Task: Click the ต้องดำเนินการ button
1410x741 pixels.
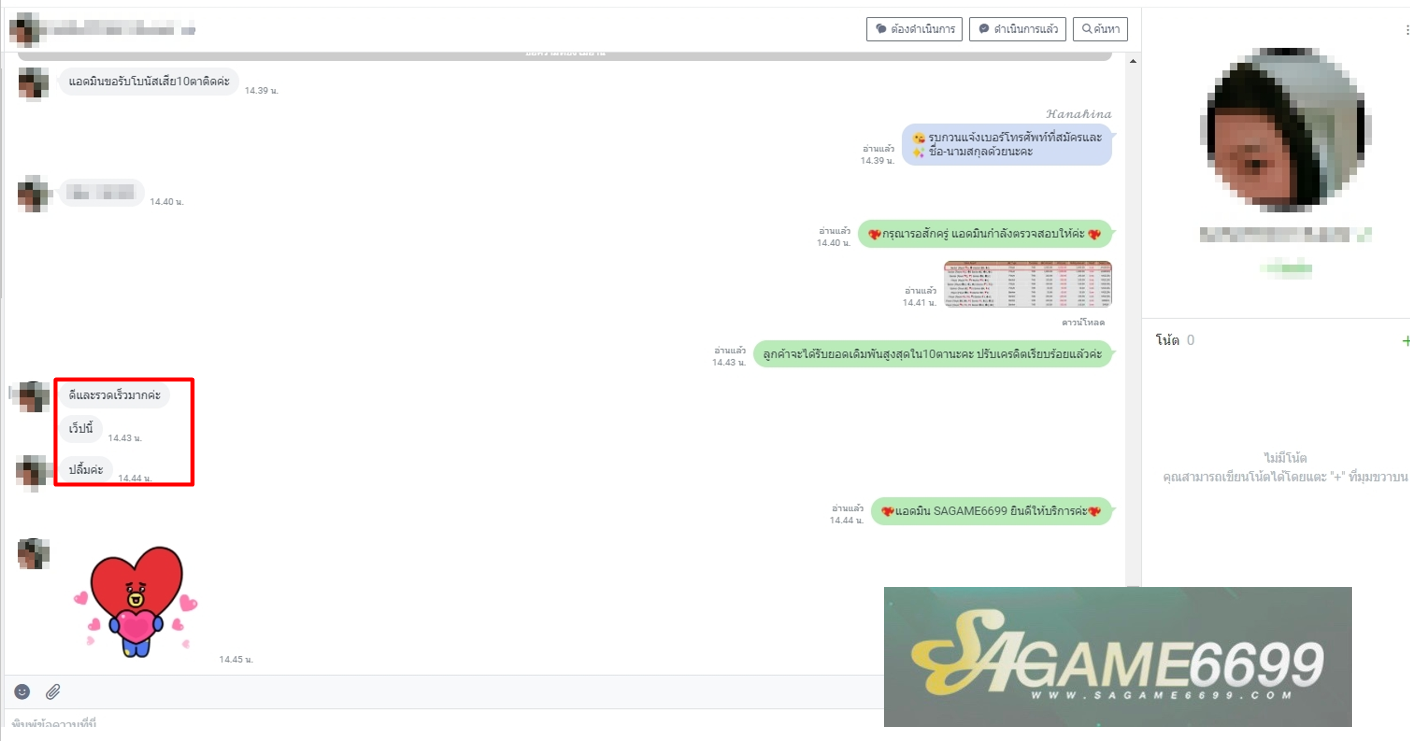Action: click(914, 29)
